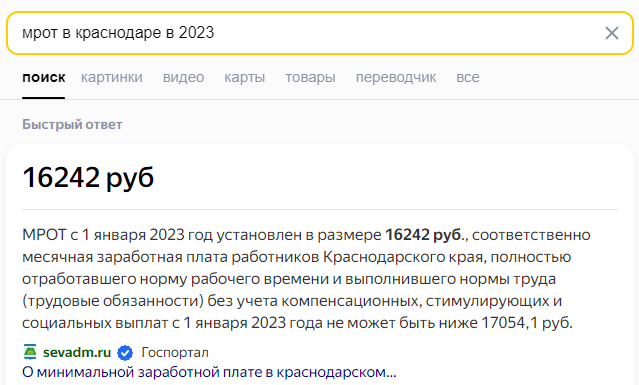This screenshot has width=639, height=385.
Task: Click the Быстрый ответ label
Action: [72, 124]
